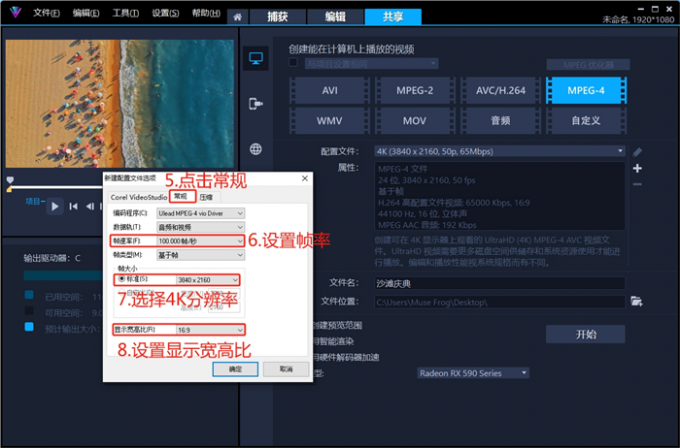Select the 标准 frame size radio button
The image size is (680, 448).
point(122,279)
